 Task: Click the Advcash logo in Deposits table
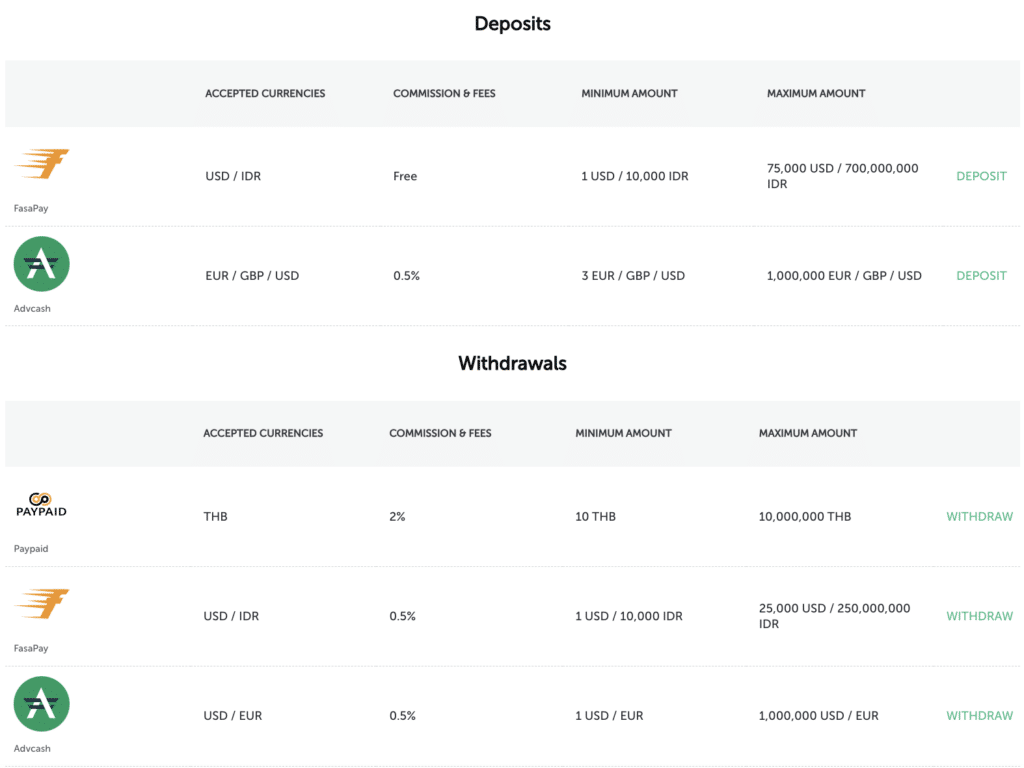[x=41, y=264]
